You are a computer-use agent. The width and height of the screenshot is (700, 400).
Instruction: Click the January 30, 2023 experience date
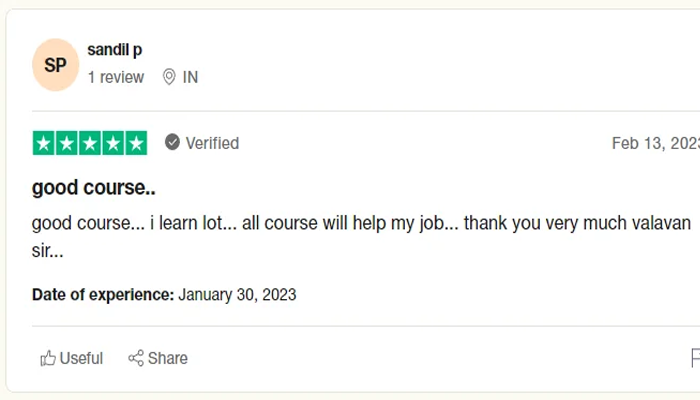(x=237, y=295)
